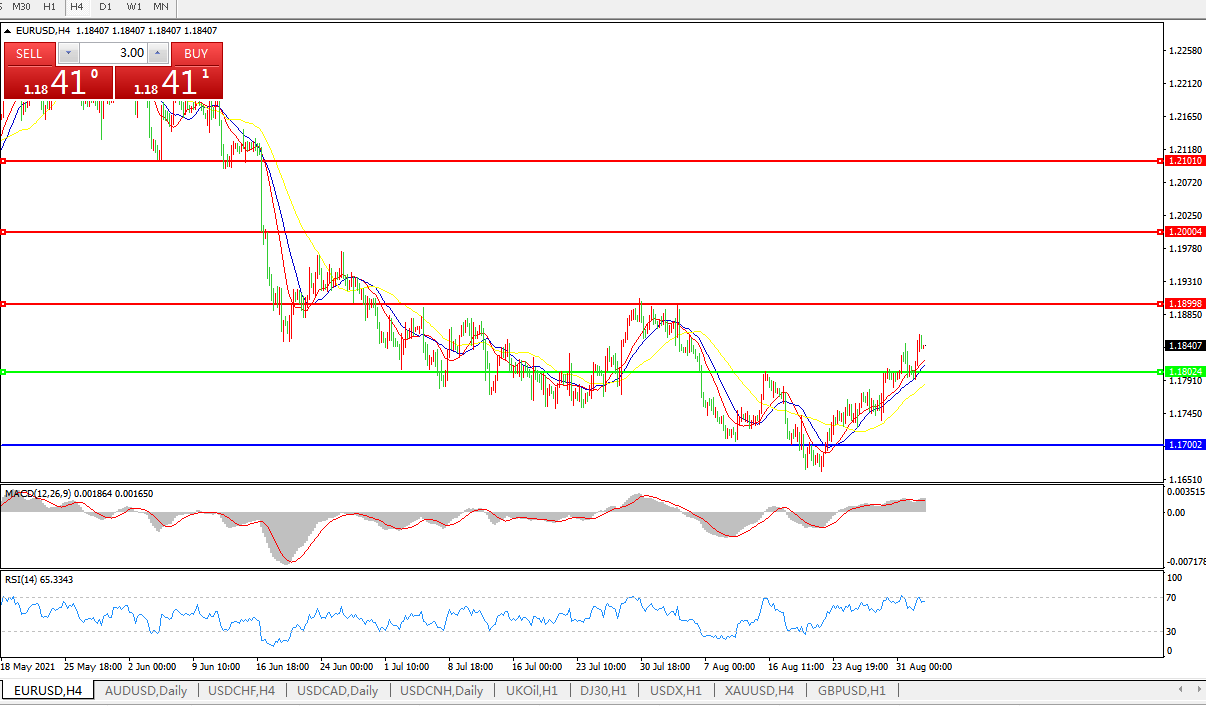The image size is (1206, 706).
Task: Decrease lot volume with down arrow
Action: pos(67,53)
